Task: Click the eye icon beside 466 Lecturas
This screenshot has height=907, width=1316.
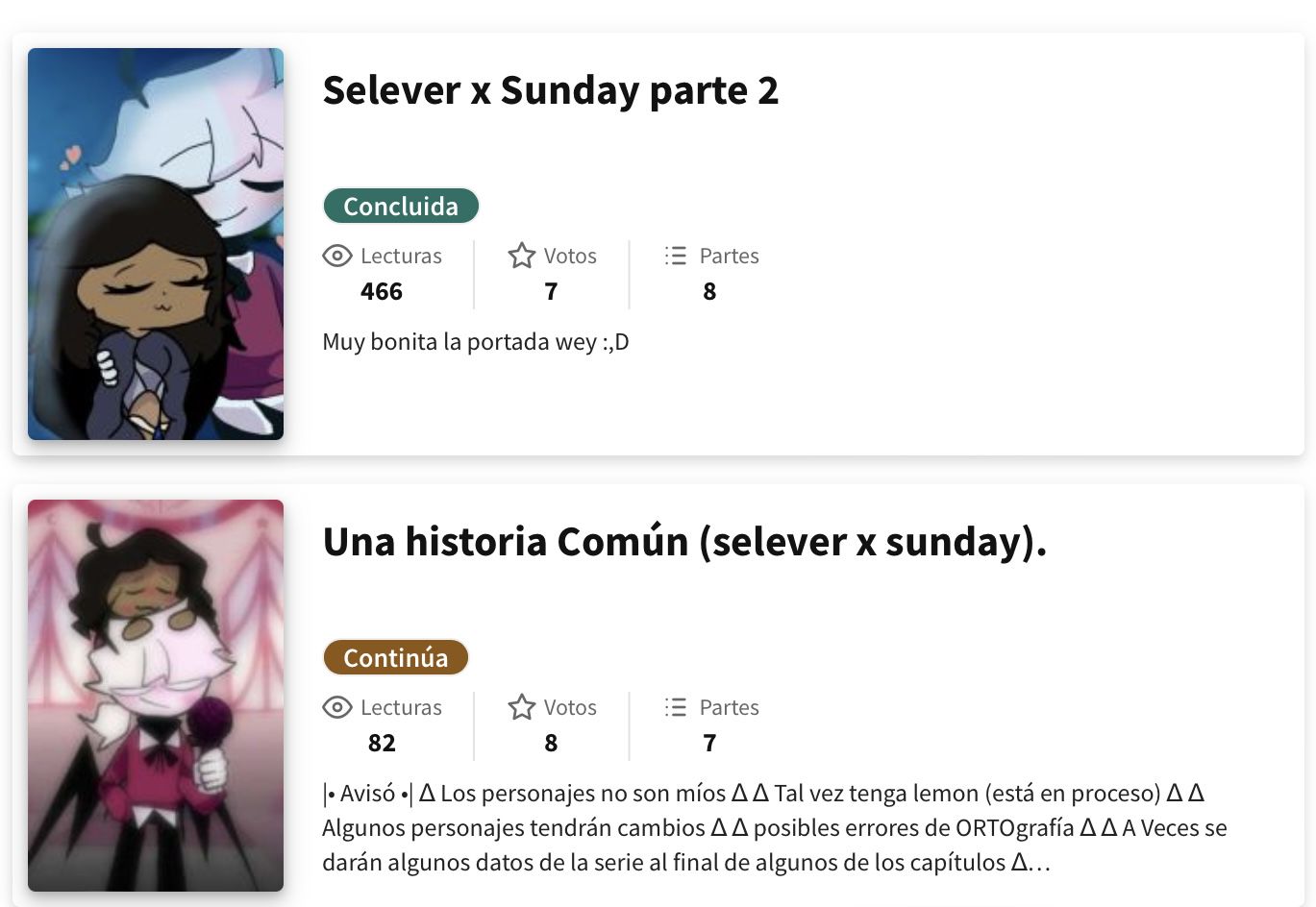Action: click(x=336, y=256)
